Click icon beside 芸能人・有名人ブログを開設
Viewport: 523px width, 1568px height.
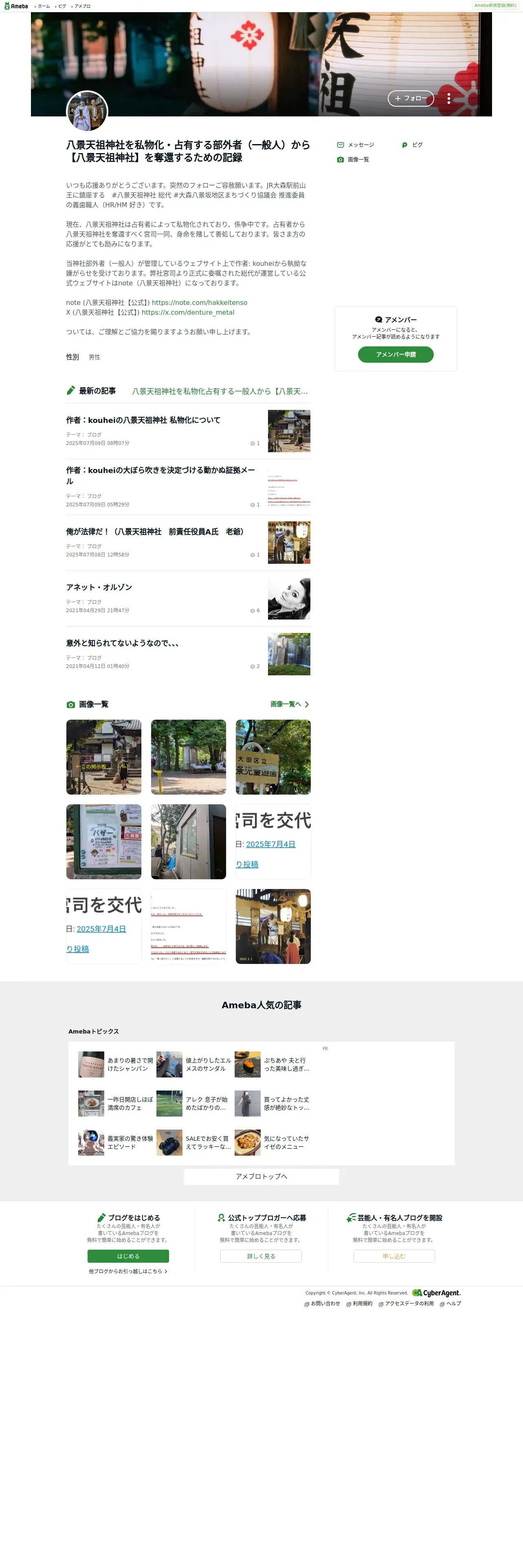pyautogui.click(x=351, y=1218)
